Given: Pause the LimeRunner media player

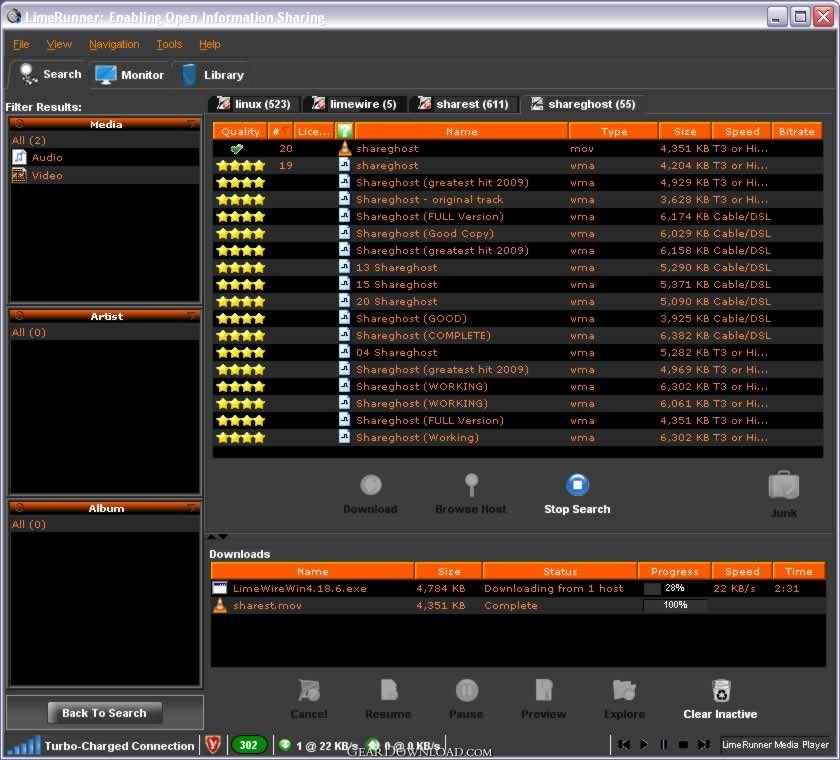Looking at the screenshot, I should point(663,744).
